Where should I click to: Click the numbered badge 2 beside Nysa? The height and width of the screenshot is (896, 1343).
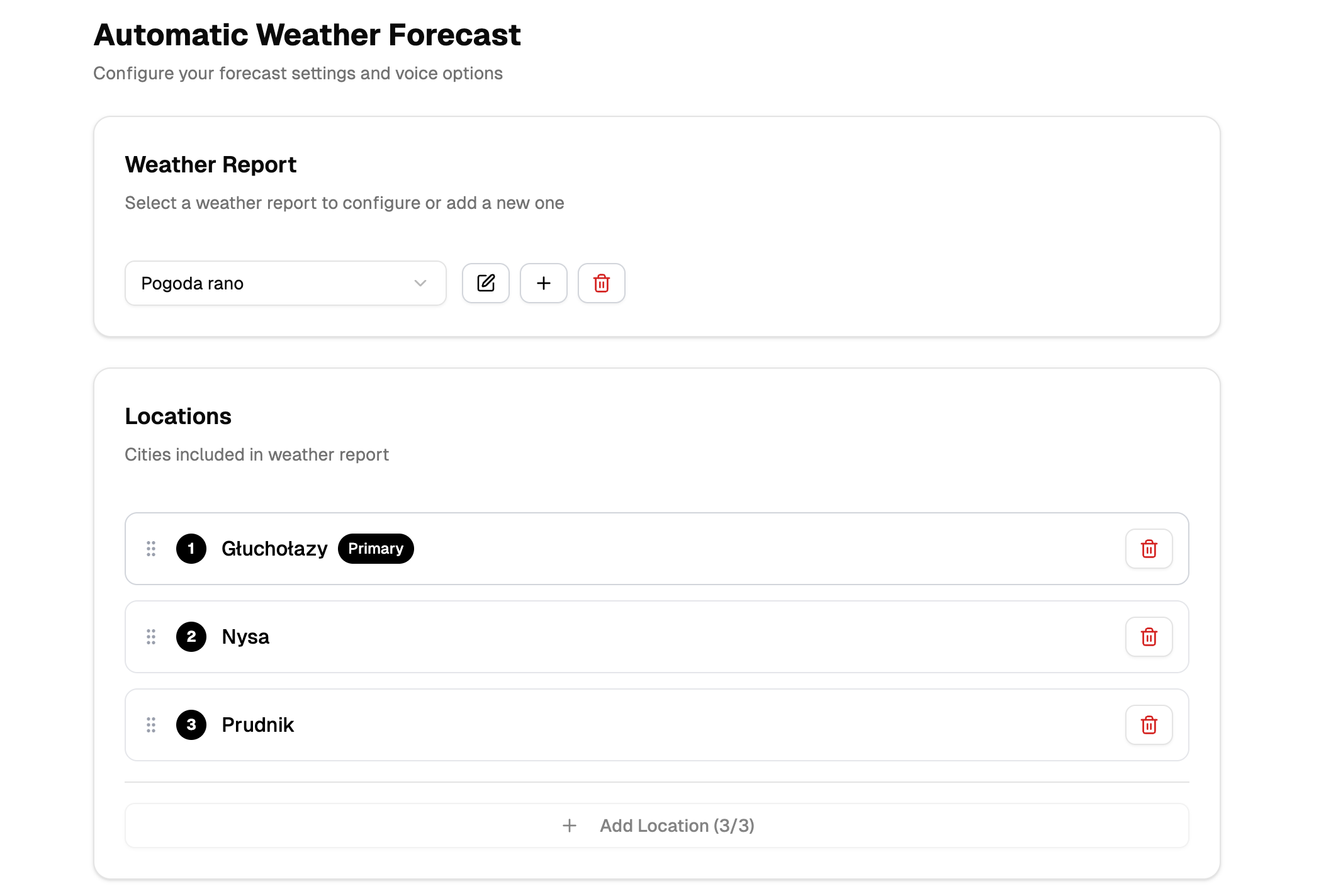191,637
